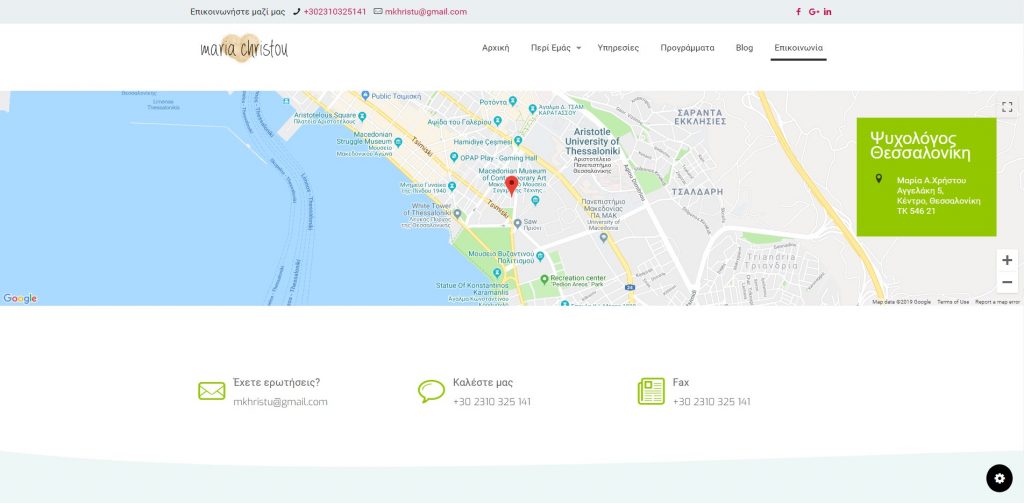Go to the Αρχική menu item
The width and height of the screenshot is (1024, 503).
coord(496,48)
